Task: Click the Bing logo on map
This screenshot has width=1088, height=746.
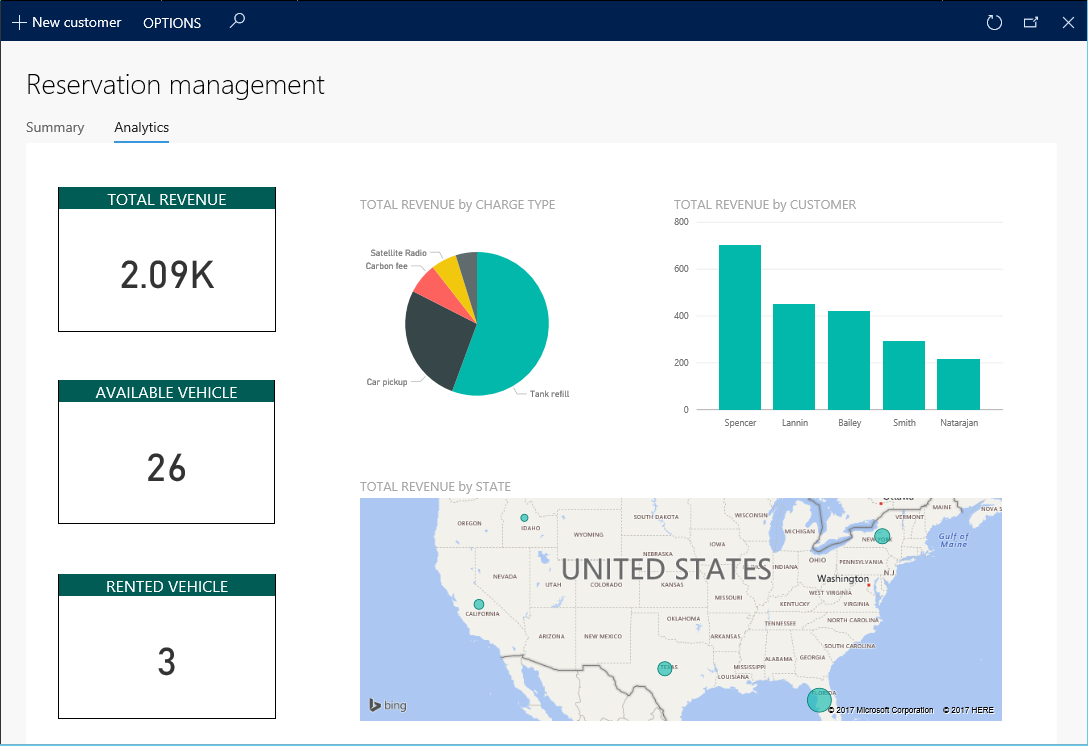Action: 388,705
